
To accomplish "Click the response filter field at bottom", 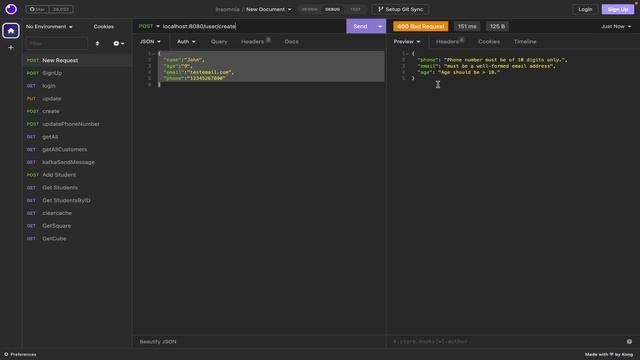I will point(506,342).
